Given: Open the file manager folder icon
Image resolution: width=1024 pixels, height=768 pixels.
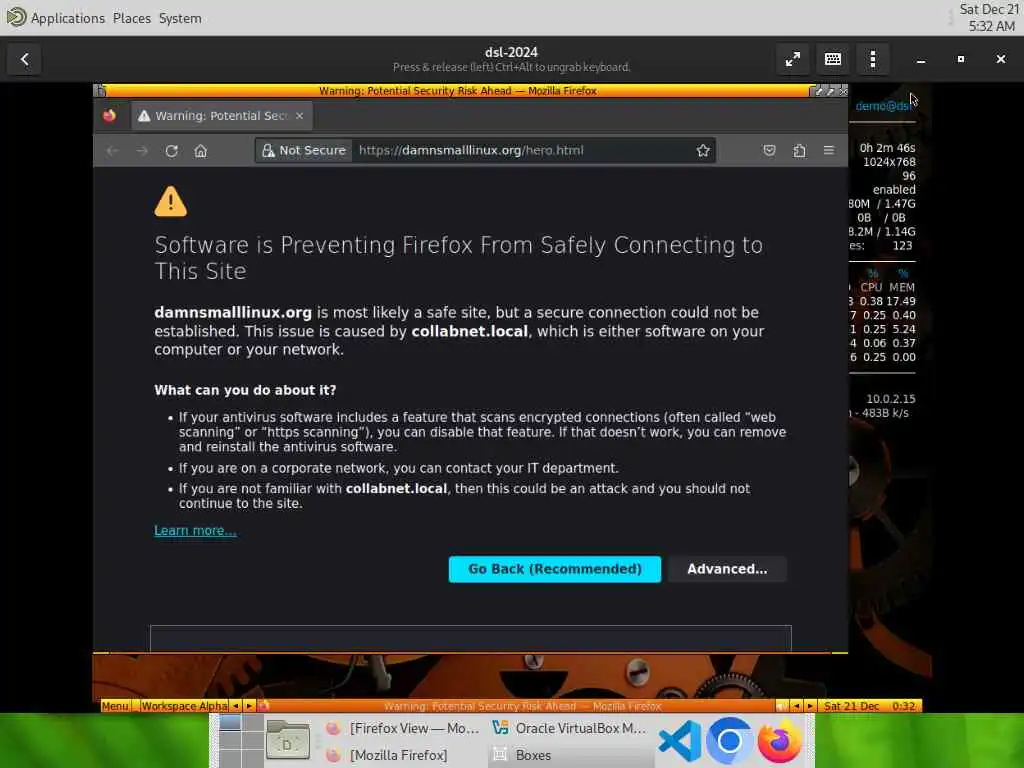Looking at the screenshot, I should pos(288,741).
